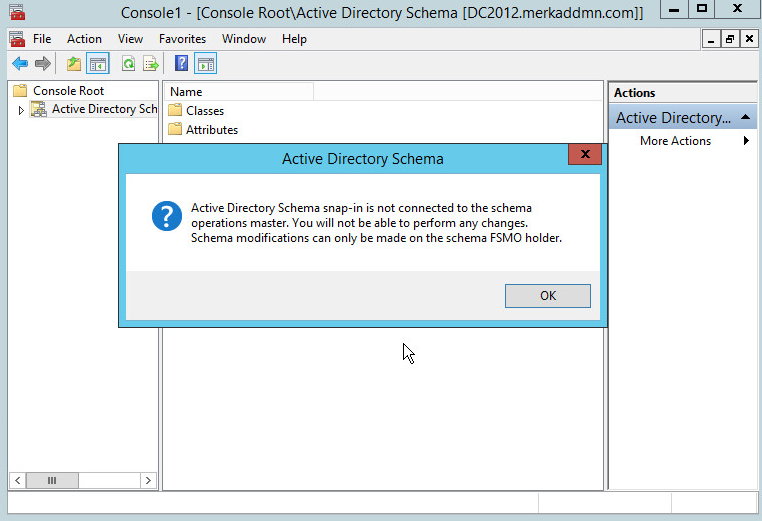Click More Actions in Actions pane
The image size is (762, 521).
[675, 140]
